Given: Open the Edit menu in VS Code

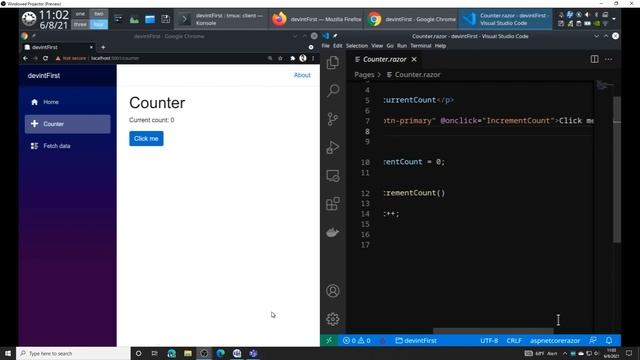Looking at the screenshot, I should (x=338, y=46).
